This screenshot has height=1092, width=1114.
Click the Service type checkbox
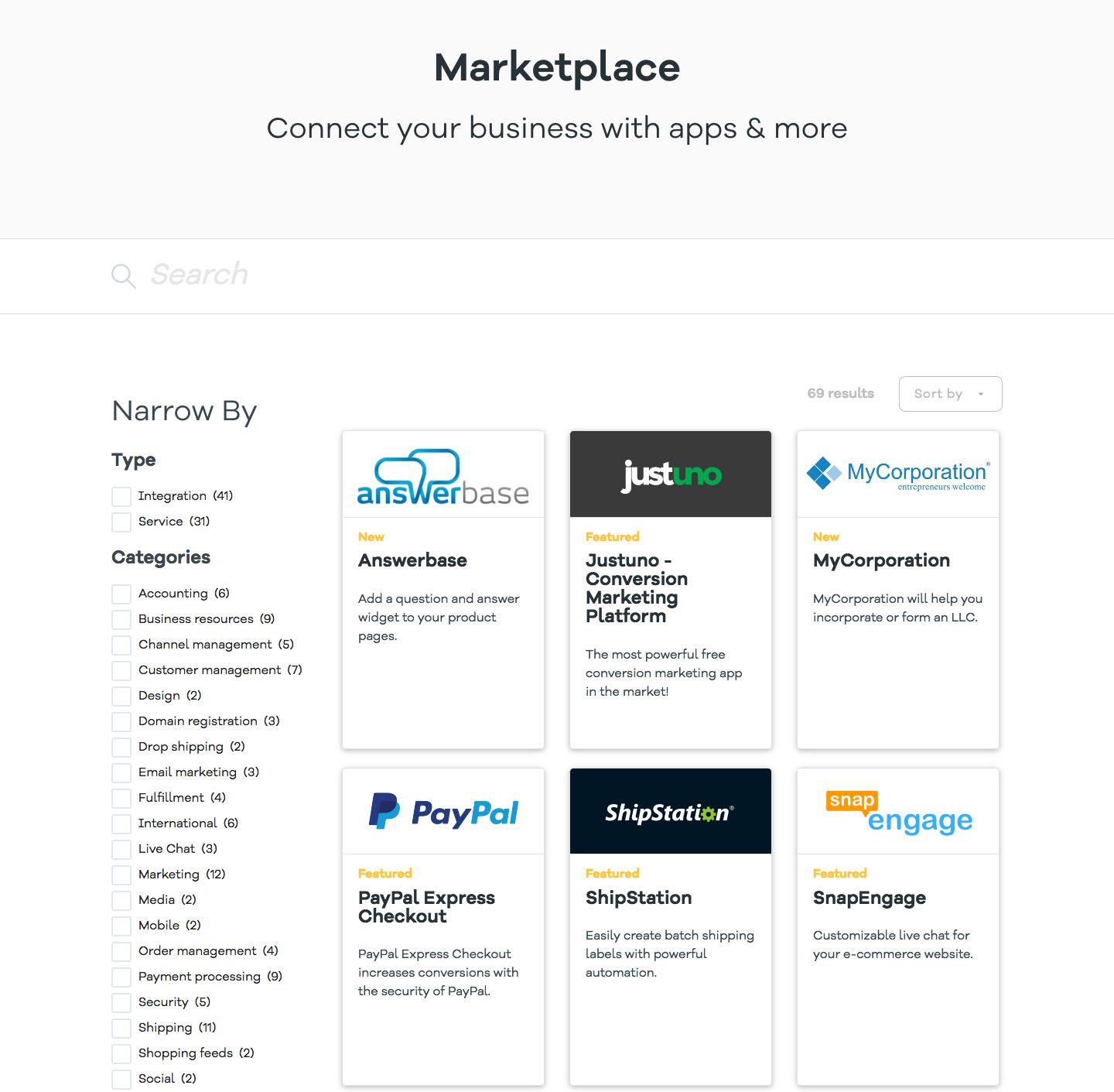point(121,522)
